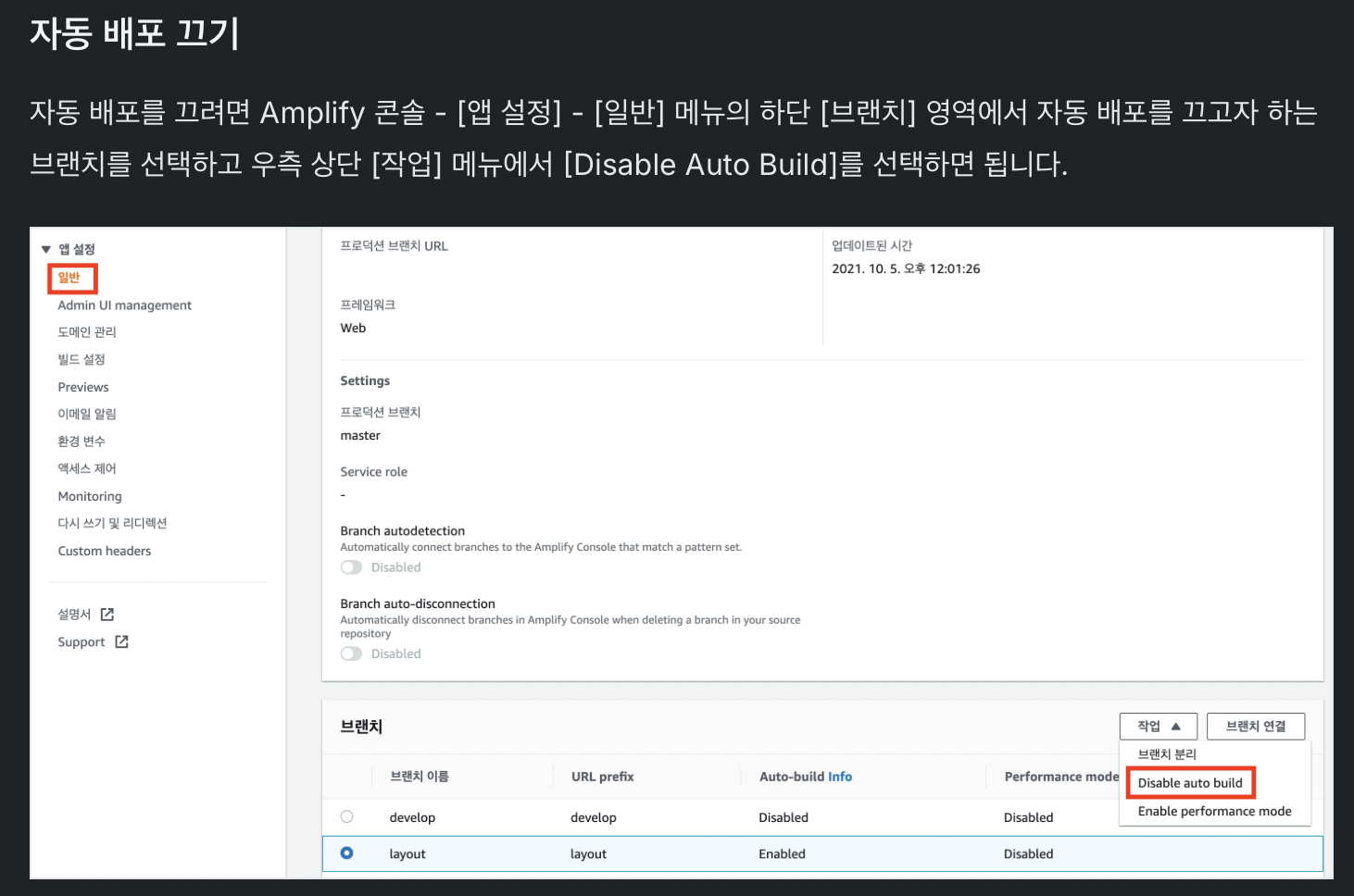Open 다시 쓰기 및 리디렉션 settings
This screenshot has height=896, width=1354.
[112, 523]
